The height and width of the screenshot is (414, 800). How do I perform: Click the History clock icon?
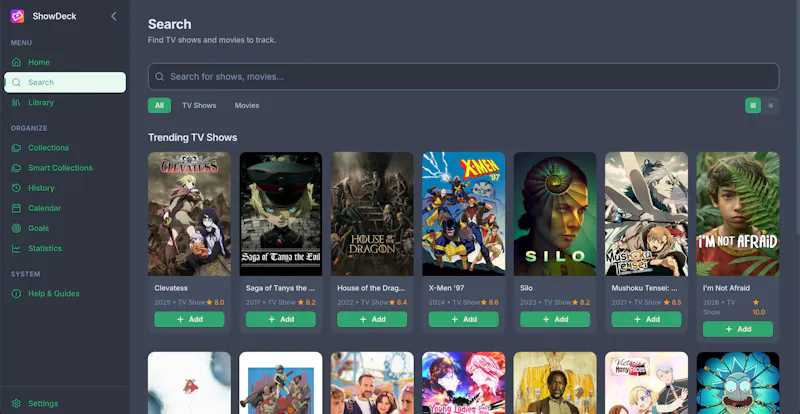click(x=16, y=188)
